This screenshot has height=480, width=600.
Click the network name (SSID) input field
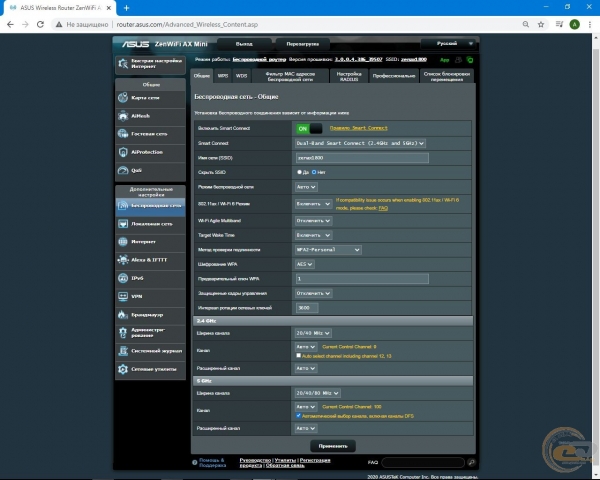[x=362, y=158]
